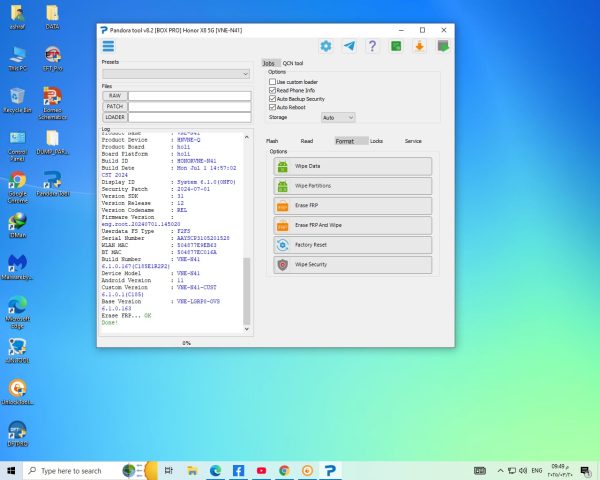Click the Wipe Data button

[352, 166]
